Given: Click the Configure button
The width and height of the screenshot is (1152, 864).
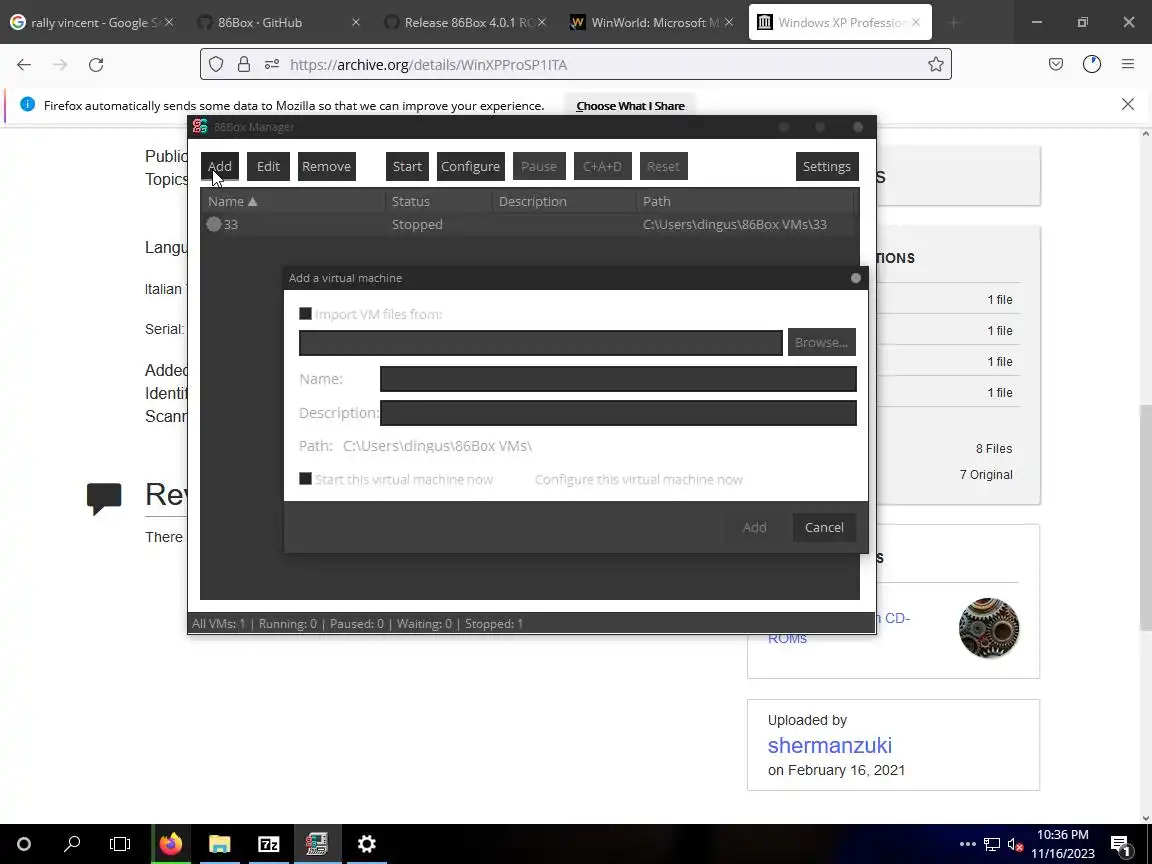Looking at the screenshot, I should tap(470, 166).
